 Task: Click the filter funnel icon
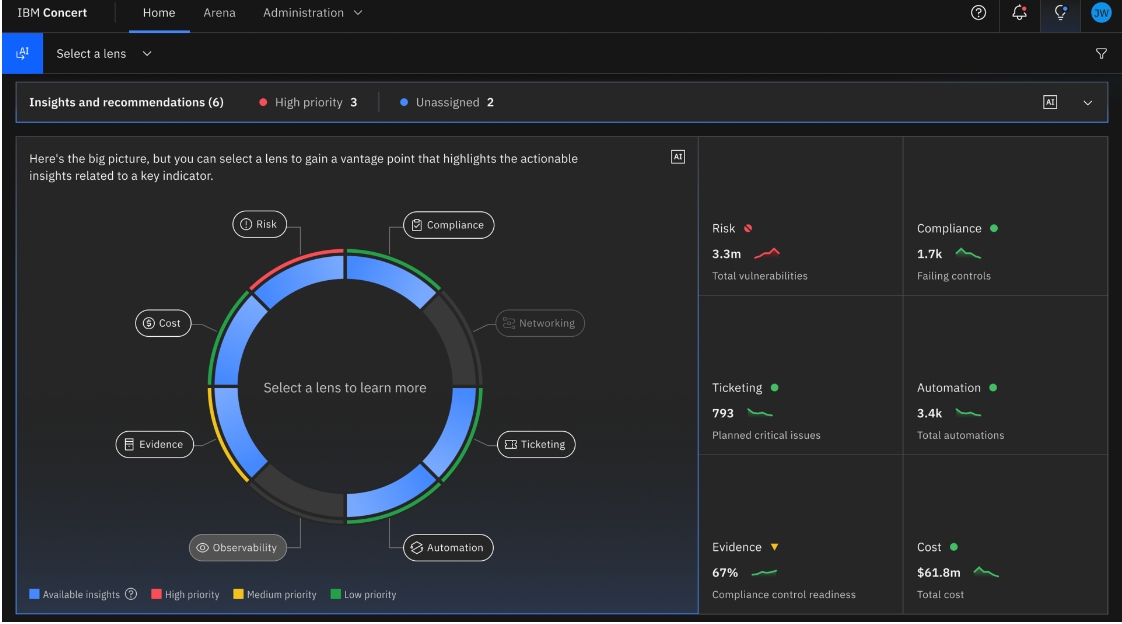(1101, 54)
